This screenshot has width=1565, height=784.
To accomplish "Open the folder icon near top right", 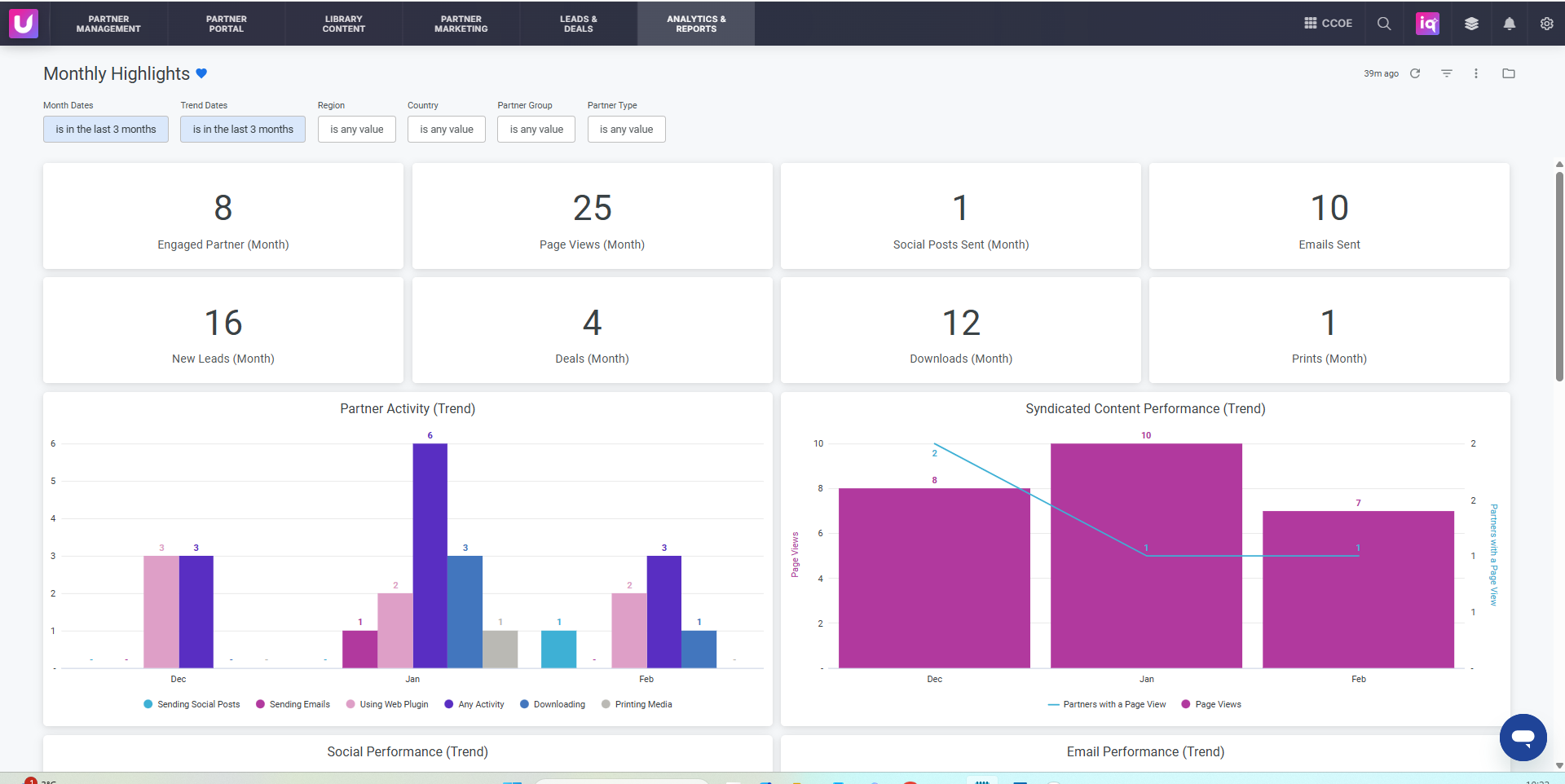I will click(x=1509, y=73).
